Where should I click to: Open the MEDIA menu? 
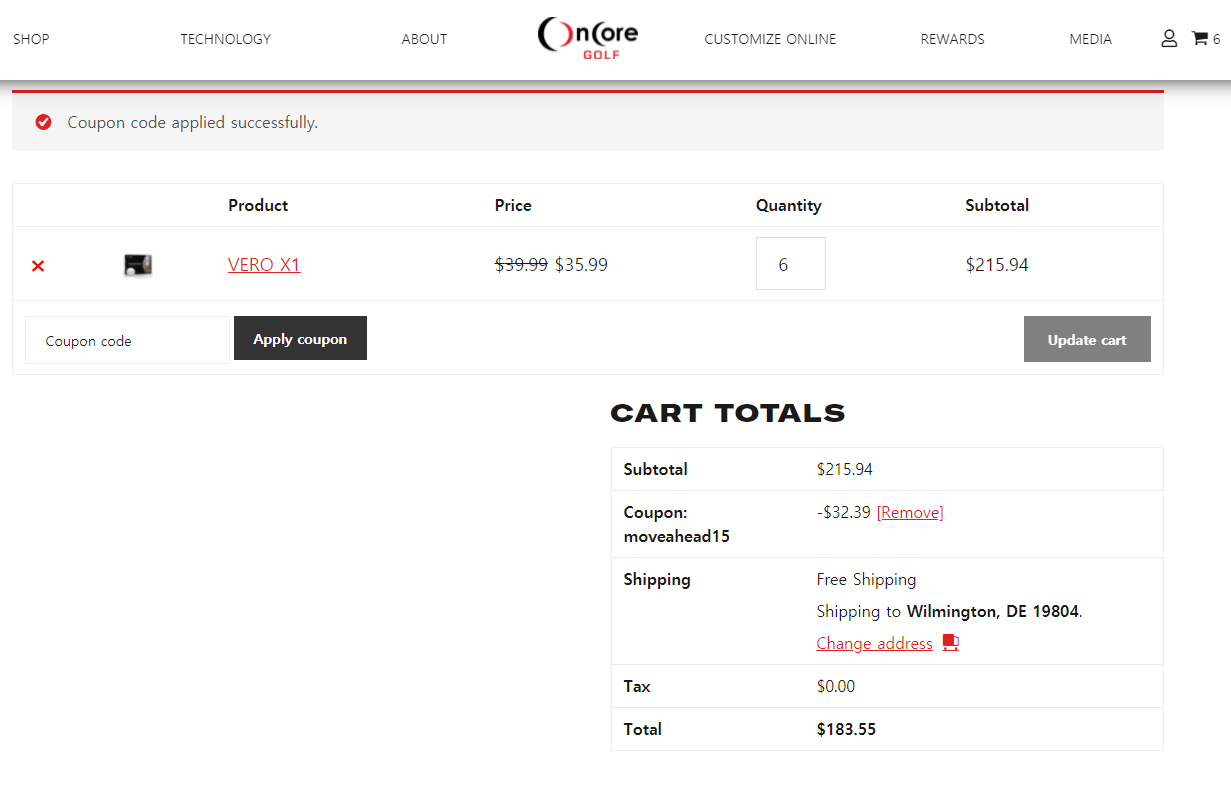1090,39
